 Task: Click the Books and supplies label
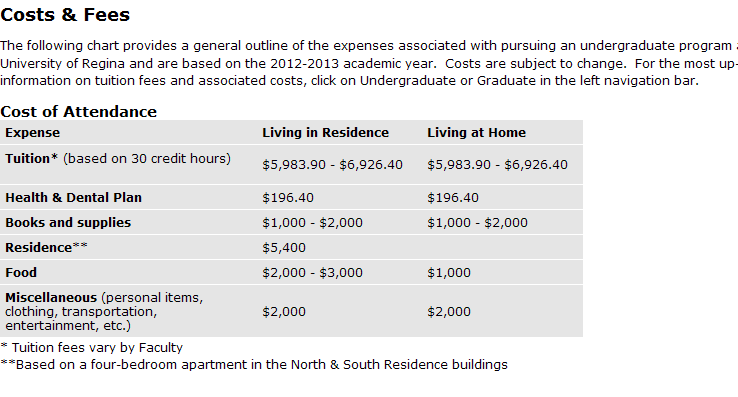68,223
